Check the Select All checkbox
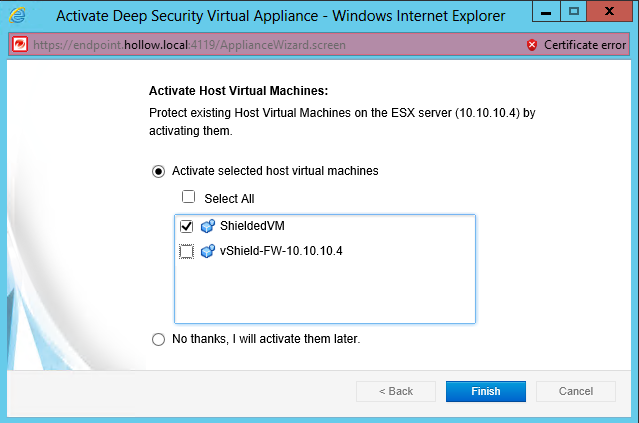 click(x=188, y=197)
